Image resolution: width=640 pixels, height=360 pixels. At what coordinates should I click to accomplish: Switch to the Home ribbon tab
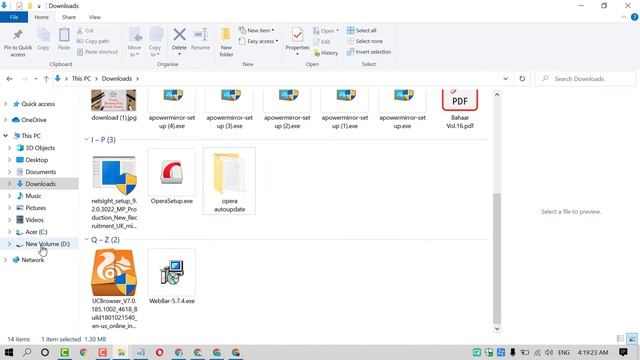click(41, 17)
